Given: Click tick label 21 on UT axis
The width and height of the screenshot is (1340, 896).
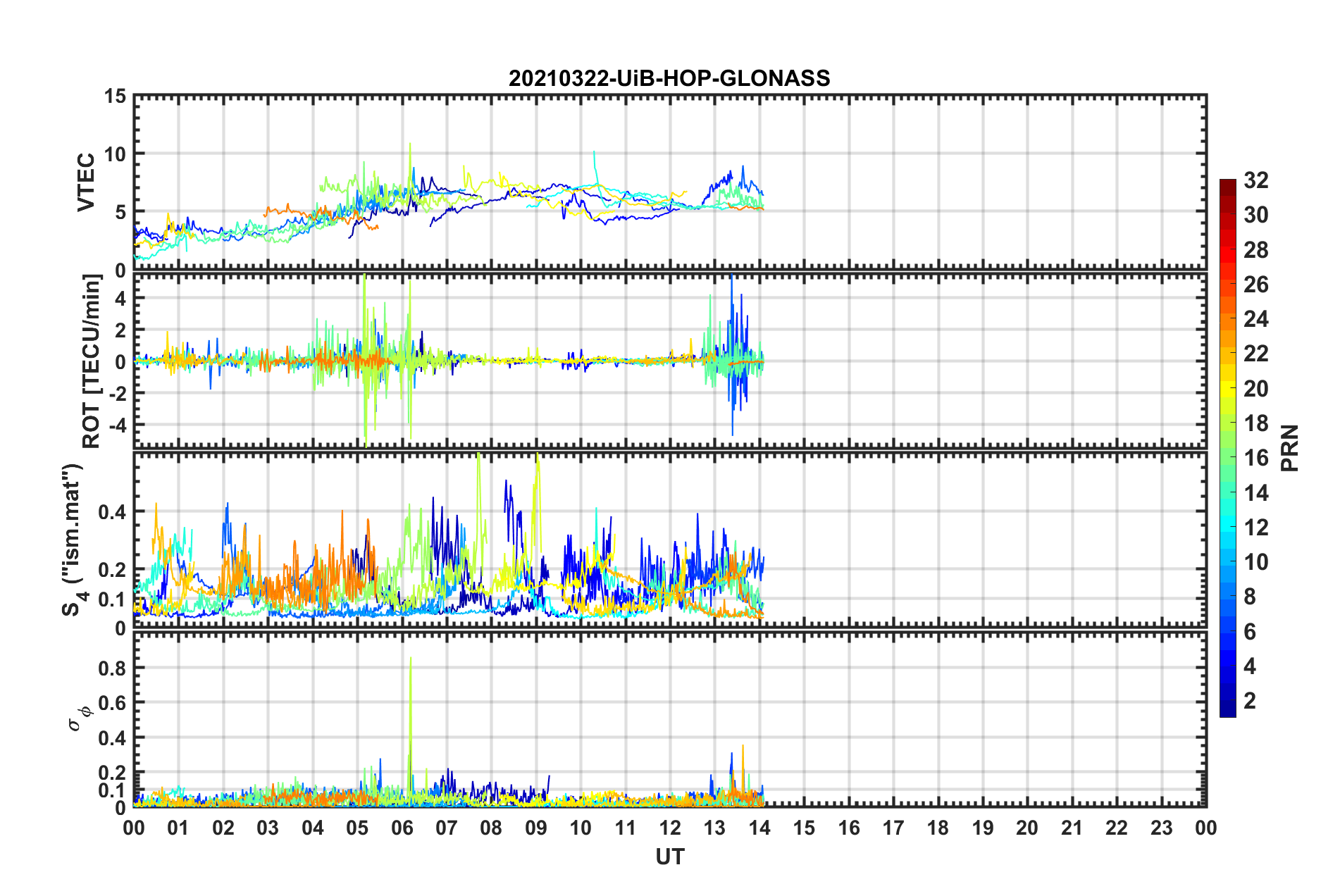Looking at the screenshot, I should coord(1072,828).
